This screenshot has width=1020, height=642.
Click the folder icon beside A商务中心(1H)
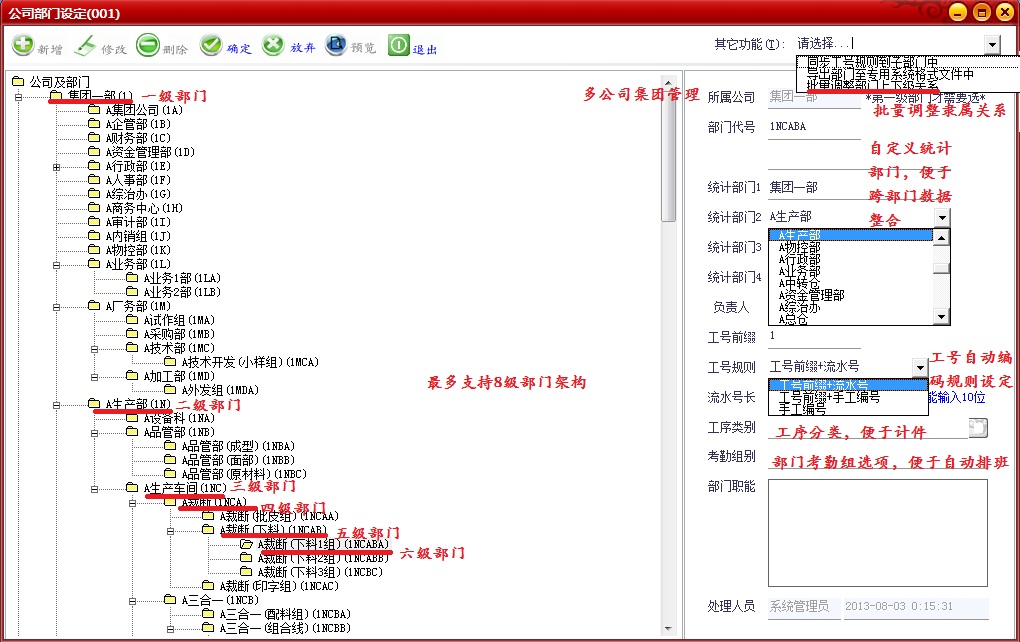[94, 207]
